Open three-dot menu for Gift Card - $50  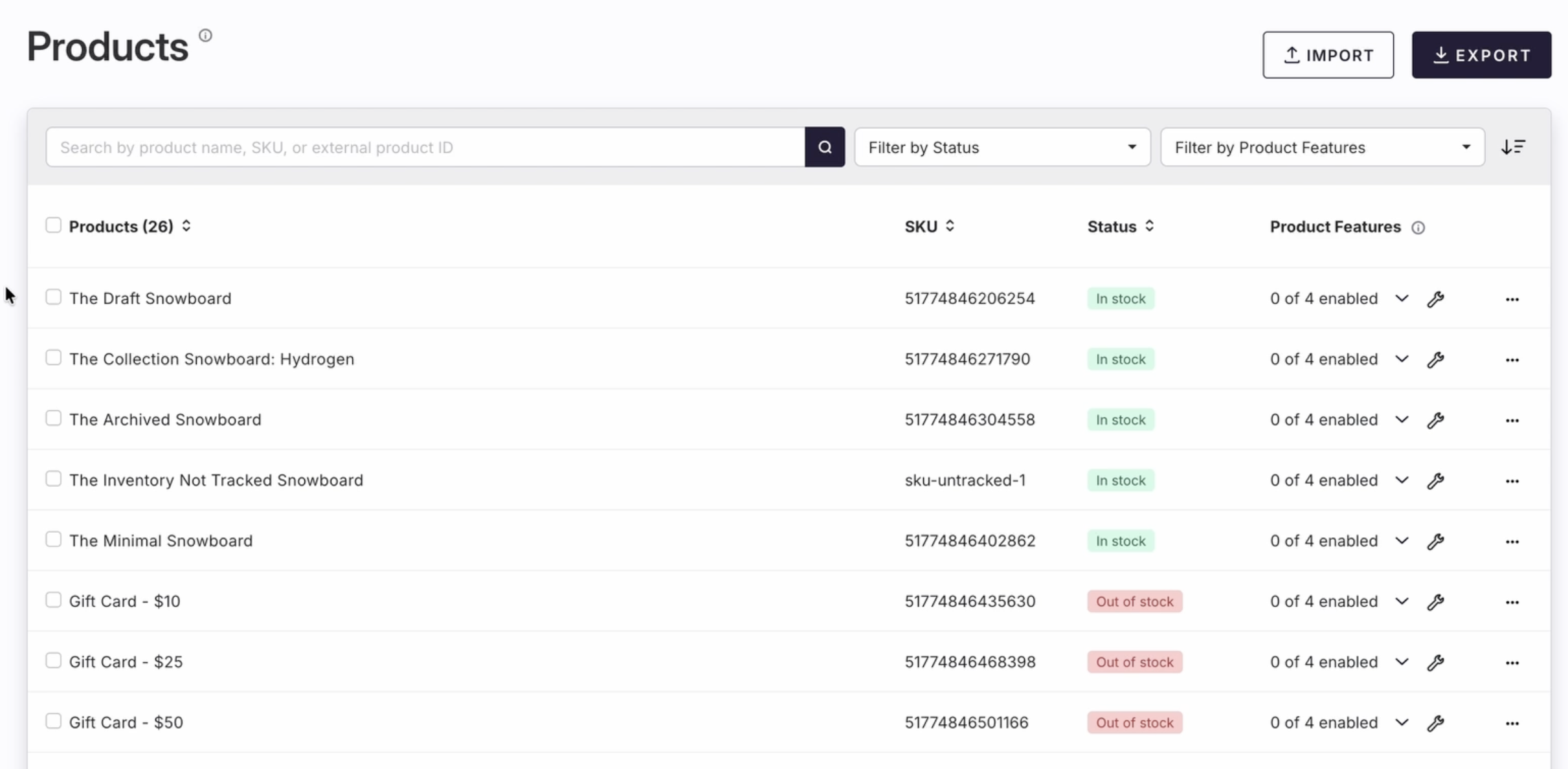(x=1512, y=724)
